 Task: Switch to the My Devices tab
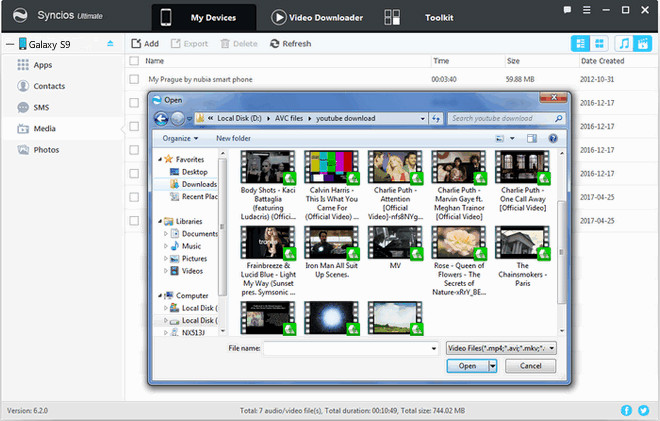coord(204,17)
